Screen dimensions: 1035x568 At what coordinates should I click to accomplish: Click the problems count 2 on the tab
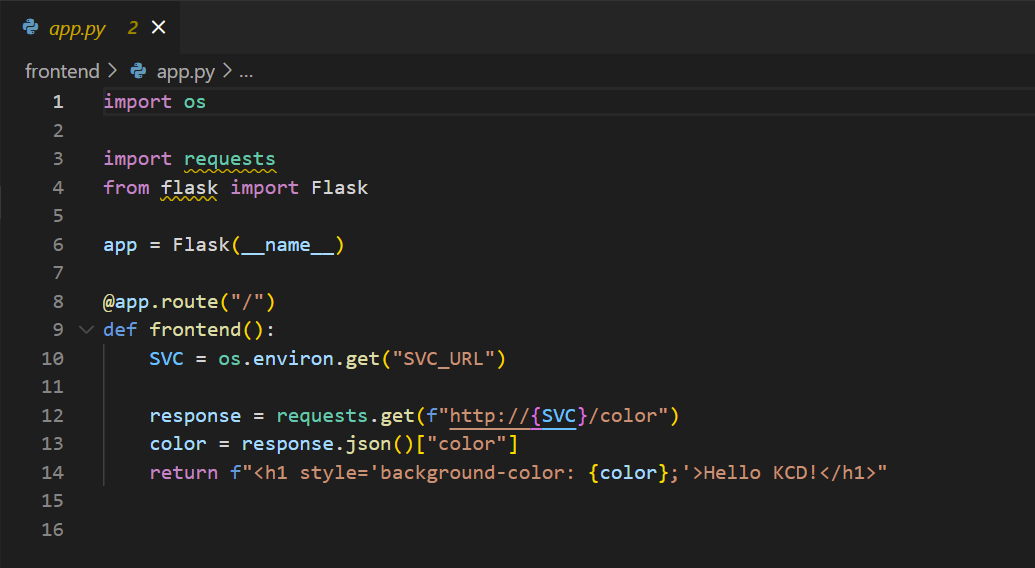[x=132, y=28]
